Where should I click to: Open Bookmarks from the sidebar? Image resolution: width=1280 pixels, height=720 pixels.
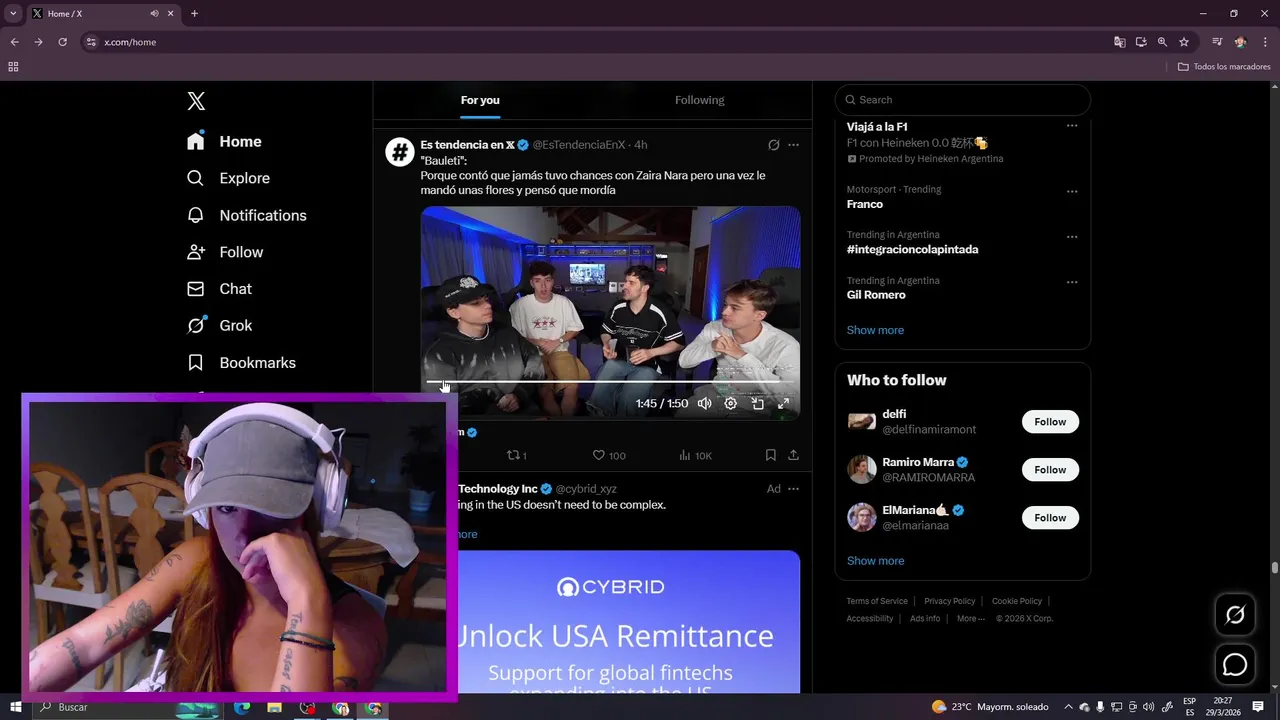pos(242,362)
